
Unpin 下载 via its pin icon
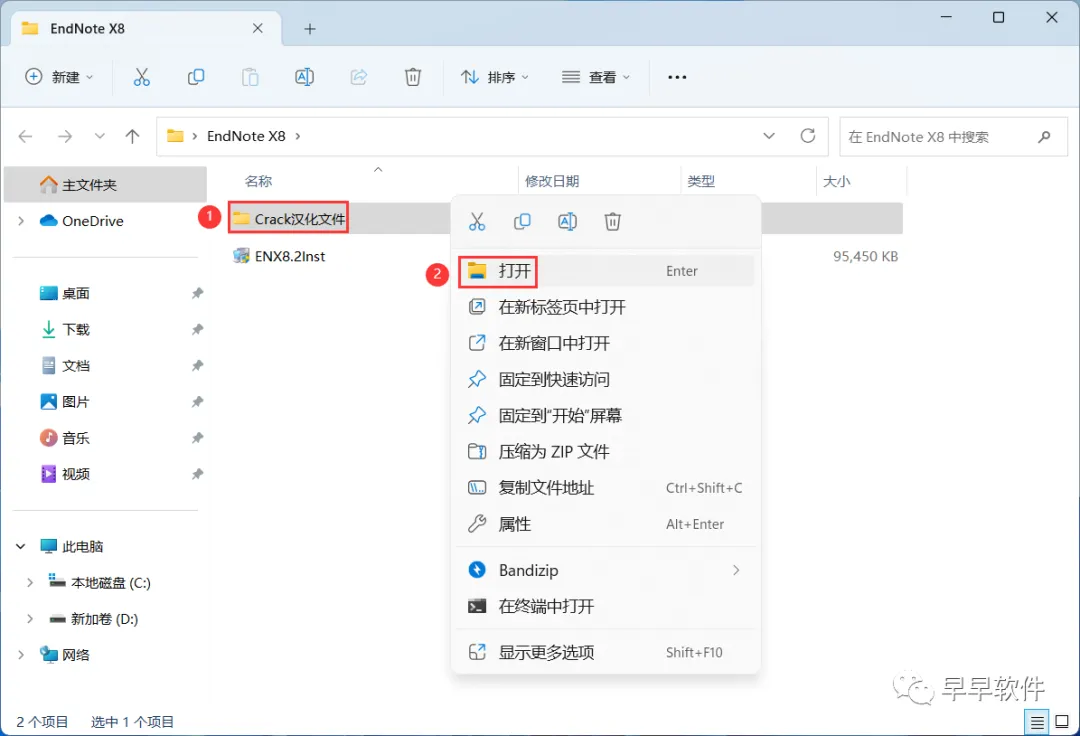pos(197,329)
